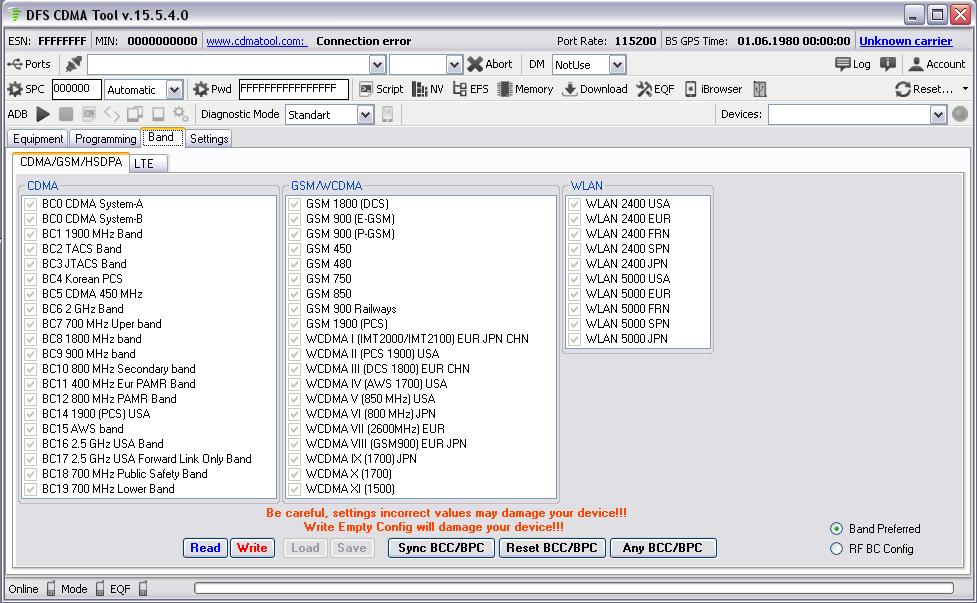
Task: Open the SPC Automatic dropdown
Action: [x=174, y=90]
